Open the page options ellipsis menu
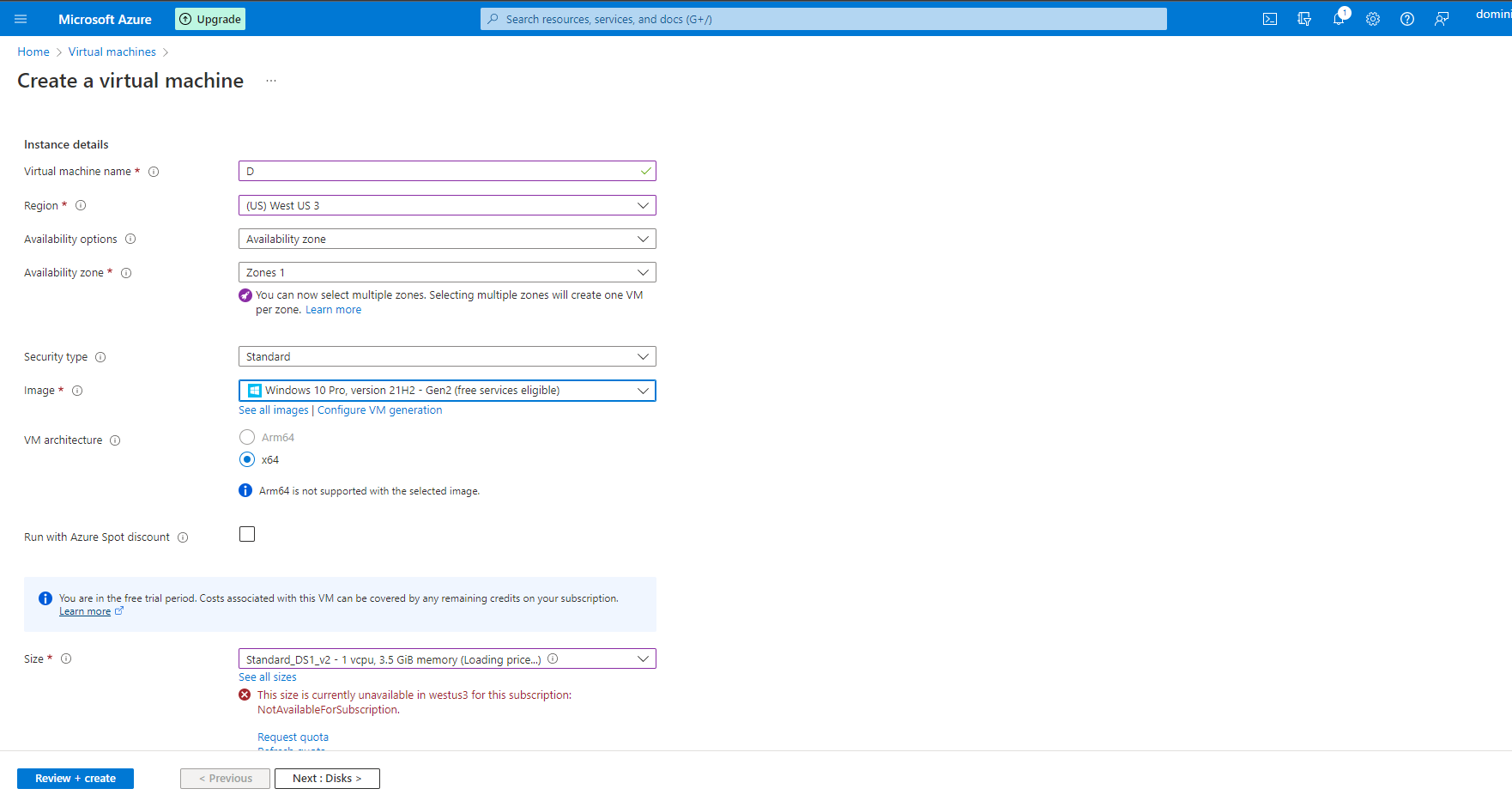 (271, 80)
